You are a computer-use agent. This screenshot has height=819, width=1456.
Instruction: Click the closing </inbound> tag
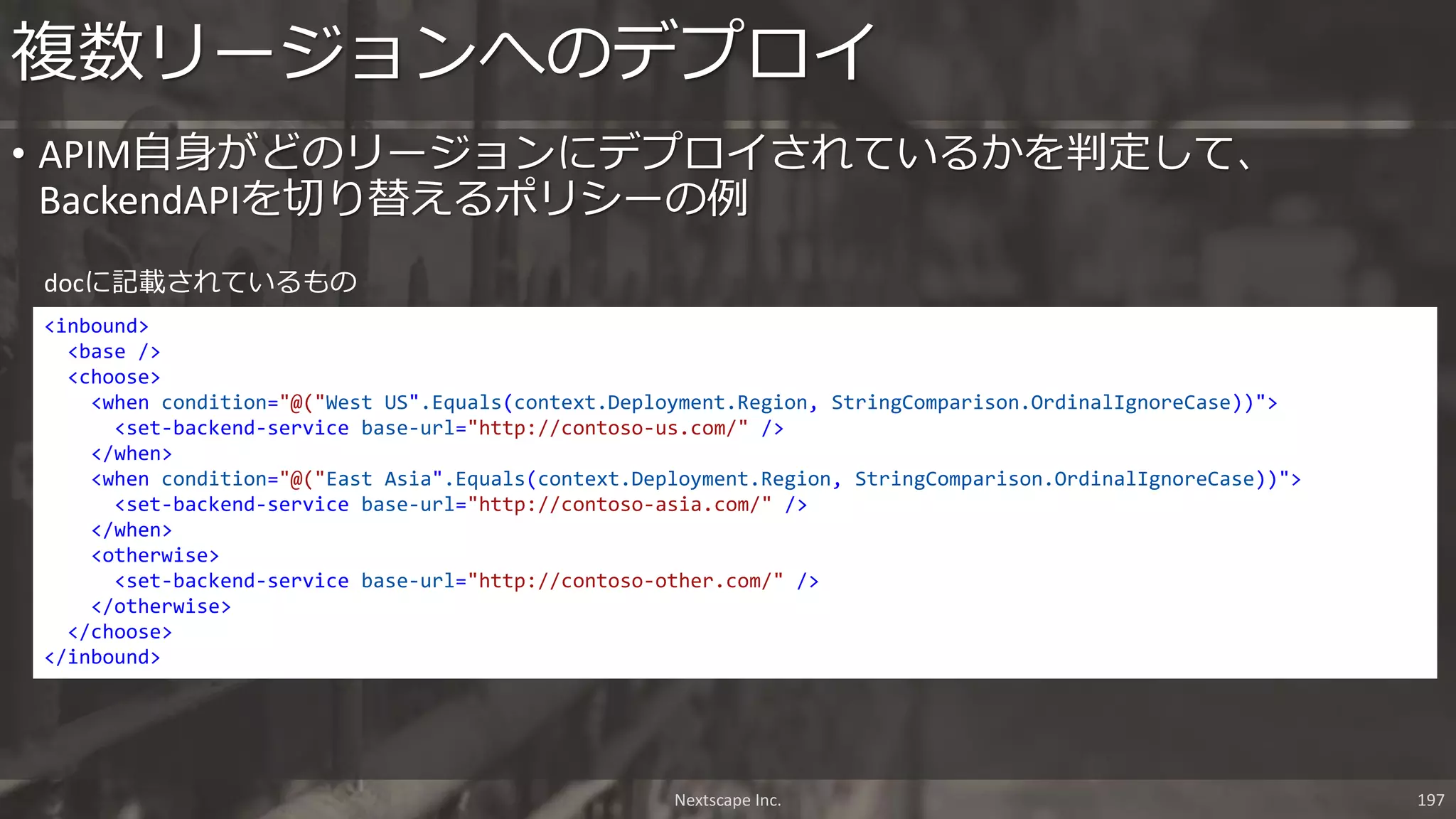(x=102, y=658)
